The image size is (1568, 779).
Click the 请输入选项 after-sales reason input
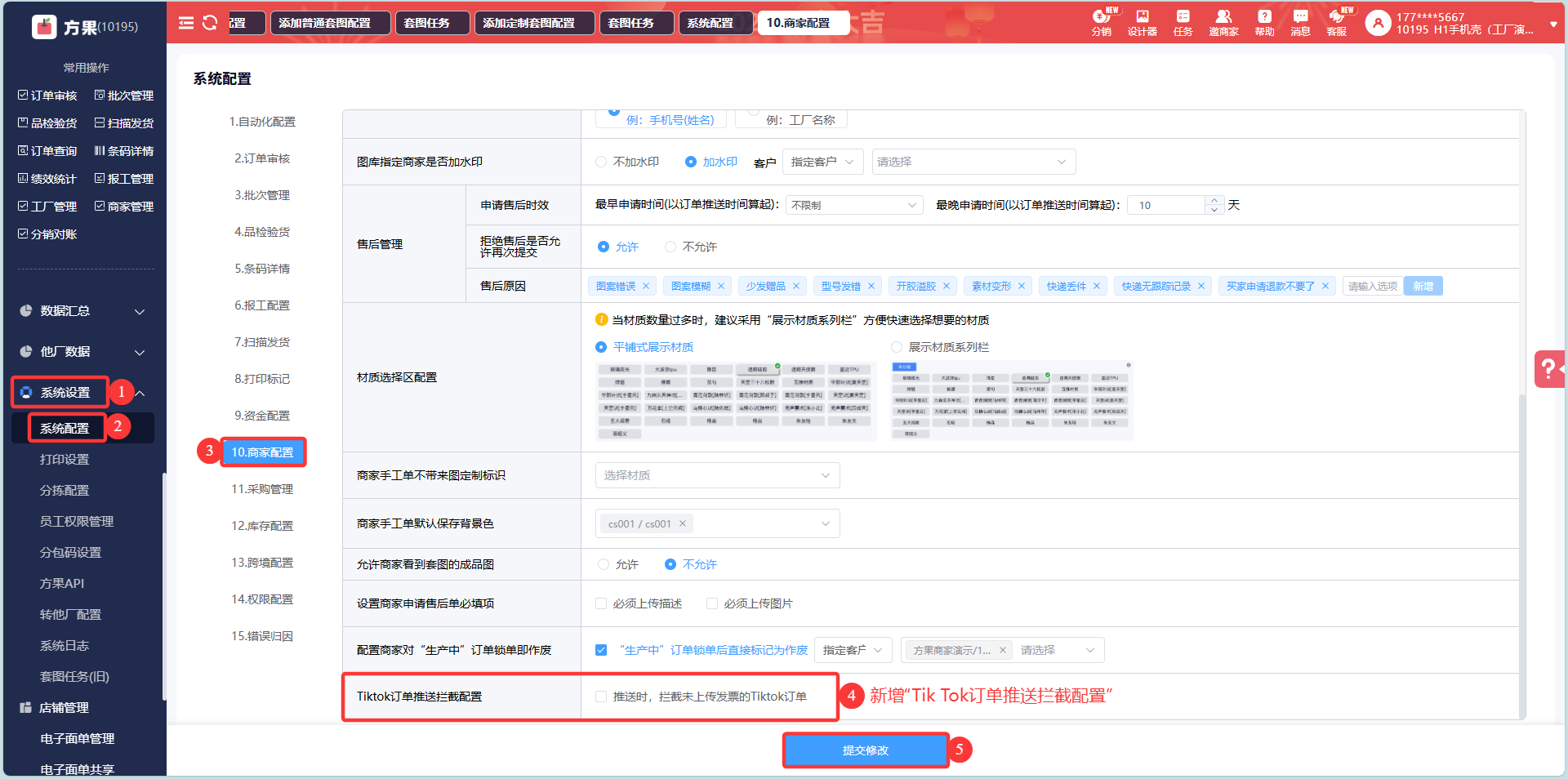(x=1372, y=286)
